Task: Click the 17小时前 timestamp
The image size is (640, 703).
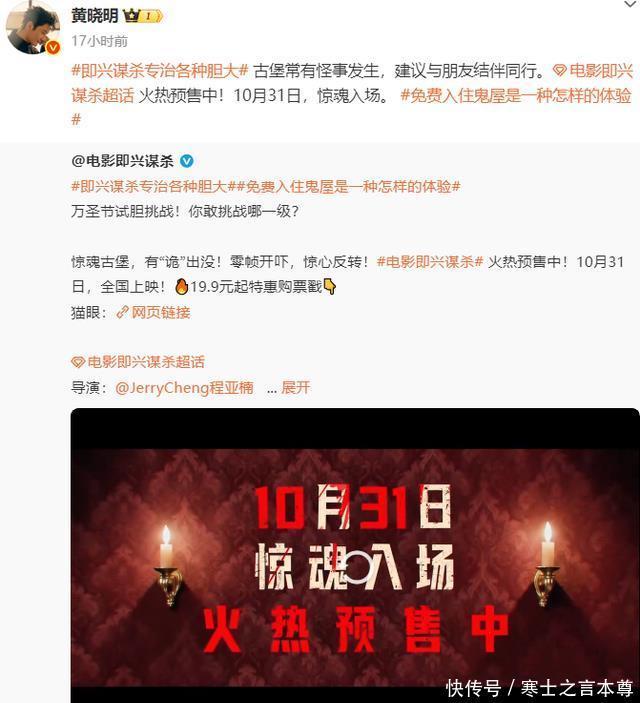Action: tap(100, 41)
